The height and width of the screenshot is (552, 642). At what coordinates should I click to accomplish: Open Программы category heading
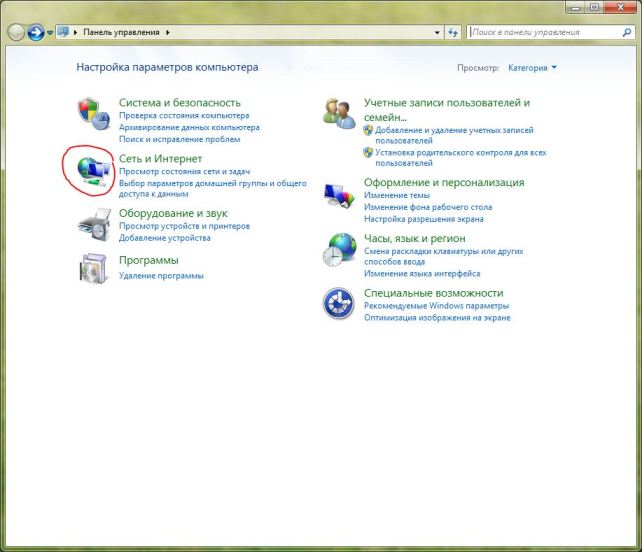[x=149, y=260]
